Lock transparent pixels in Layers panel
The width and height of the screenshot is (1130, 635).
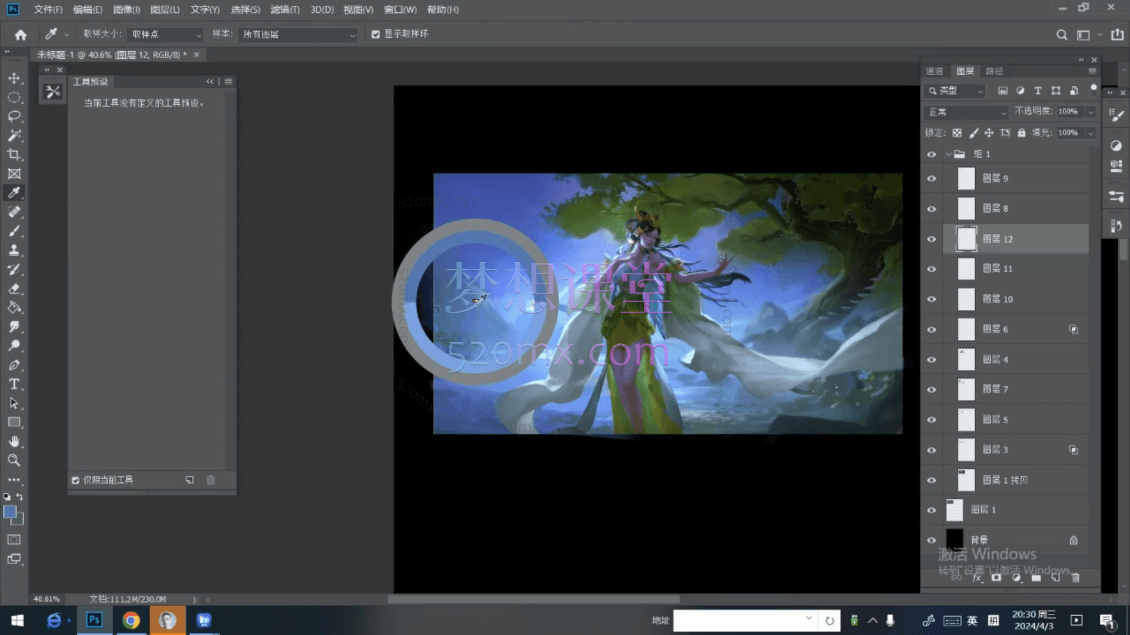point(957,133)
